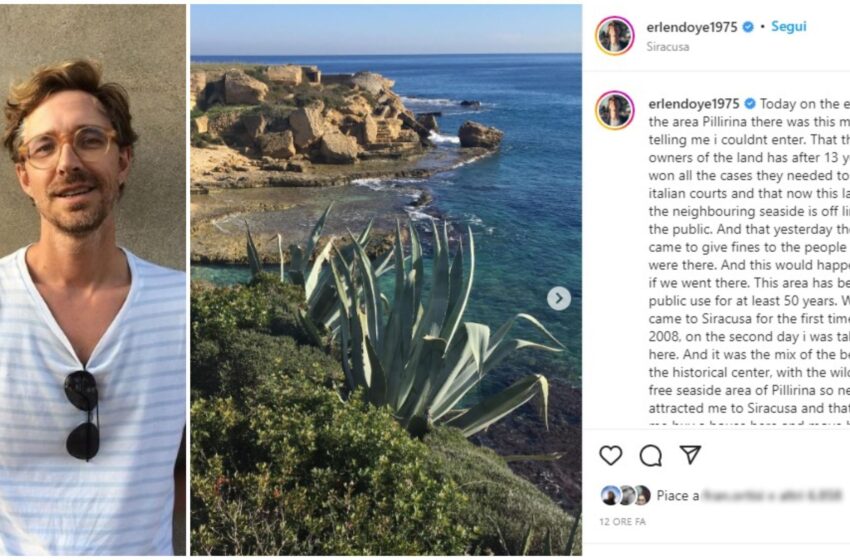This screenshot has width=850, height=560.
Task: Click the avatar next to the caption
Action: coord(614,110)
